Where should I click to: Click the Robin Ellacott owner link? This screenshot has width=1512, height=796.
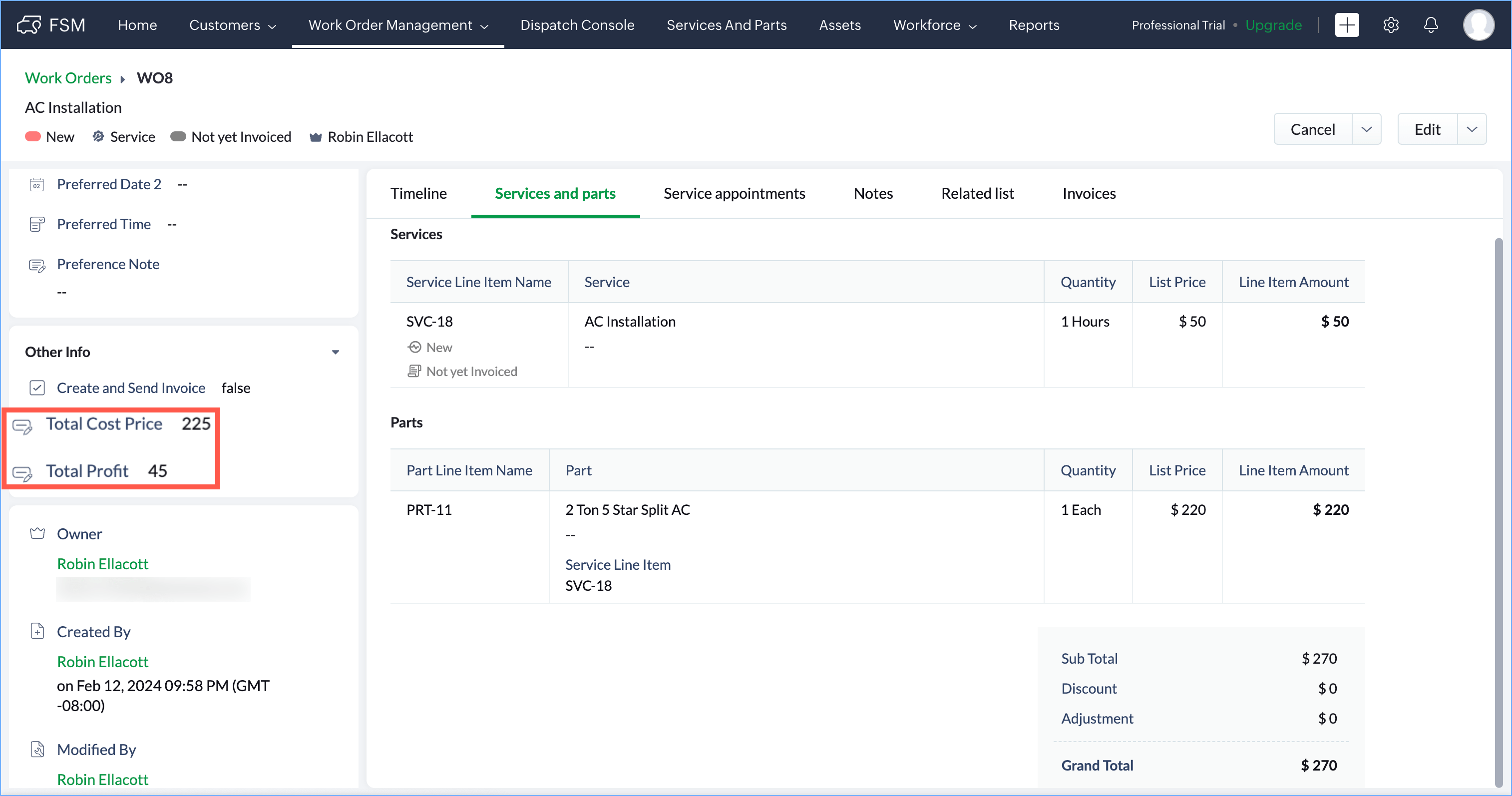(102, 563)
